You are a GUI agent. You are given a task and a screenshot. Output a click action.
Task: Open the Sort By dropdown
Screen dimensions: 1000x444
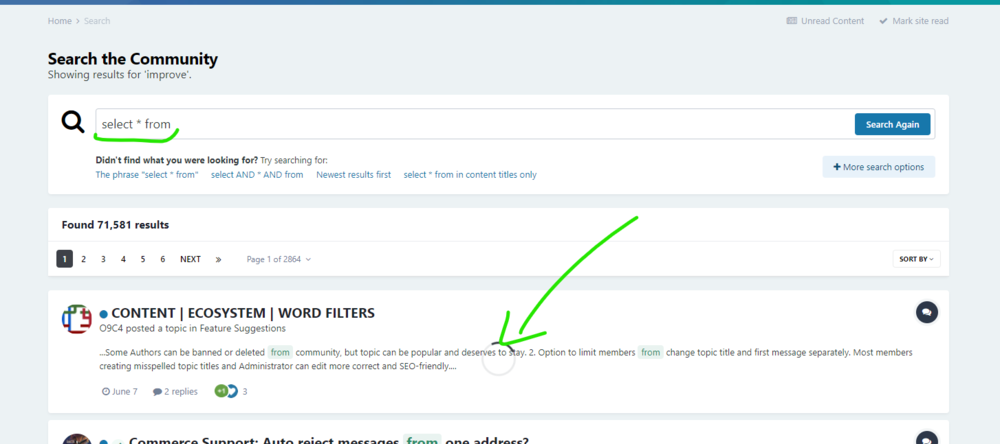tap(916, 259)
